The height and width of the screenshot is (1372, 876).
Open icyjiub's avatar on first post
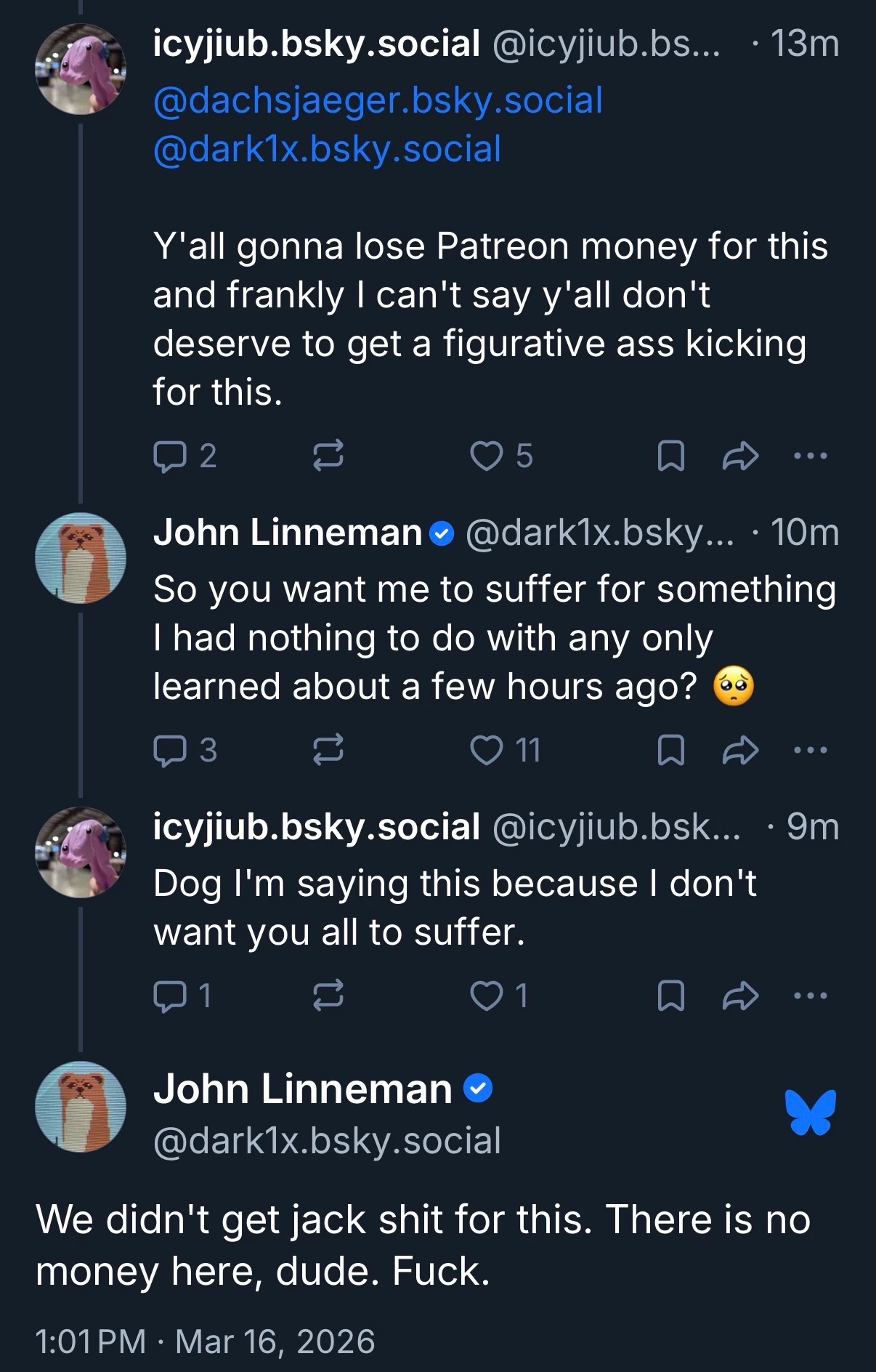pyautogui.click(x=81, y=69)
